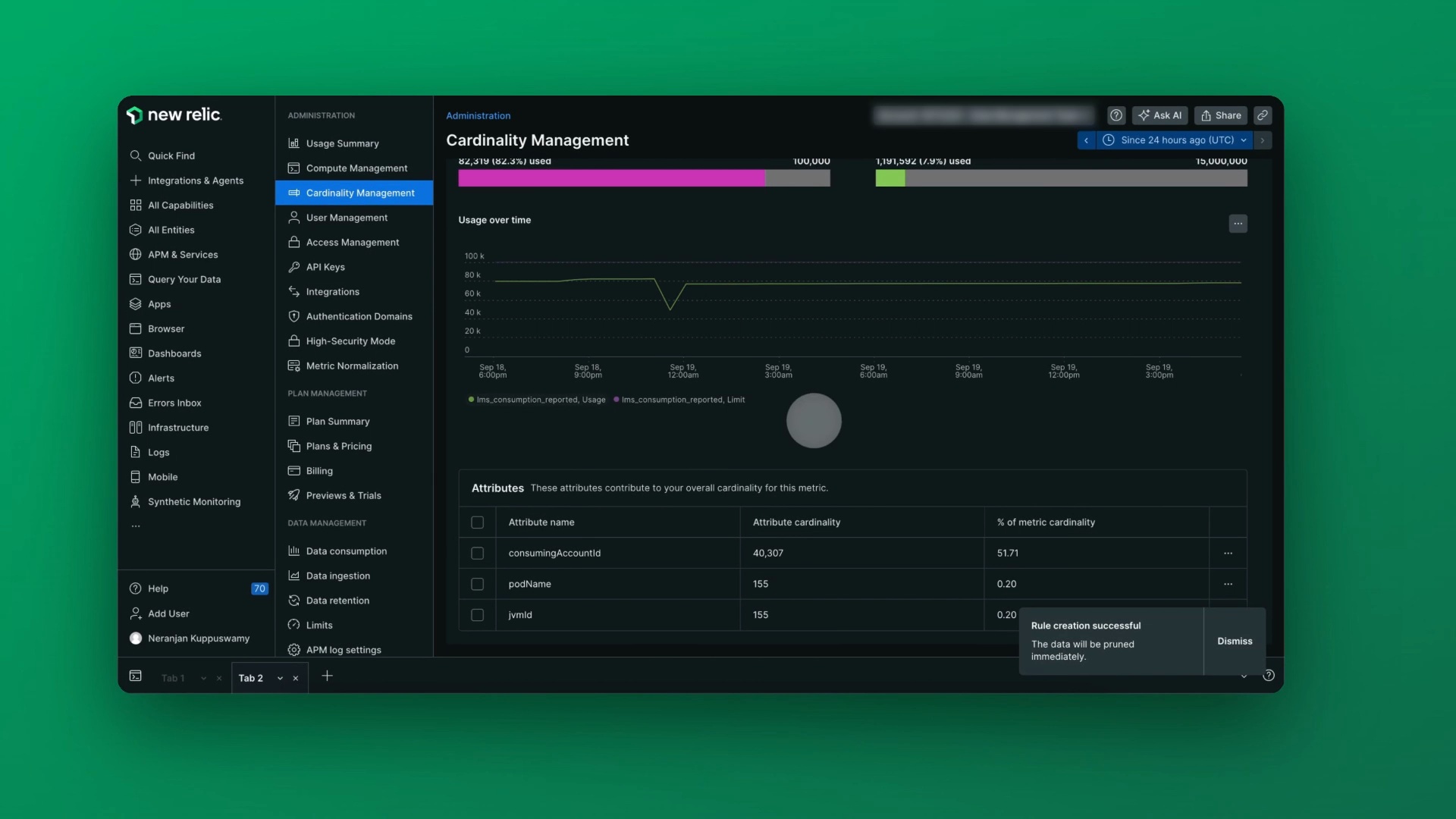Check the consumingAccountId row checkbox

[x=477, y=553]
